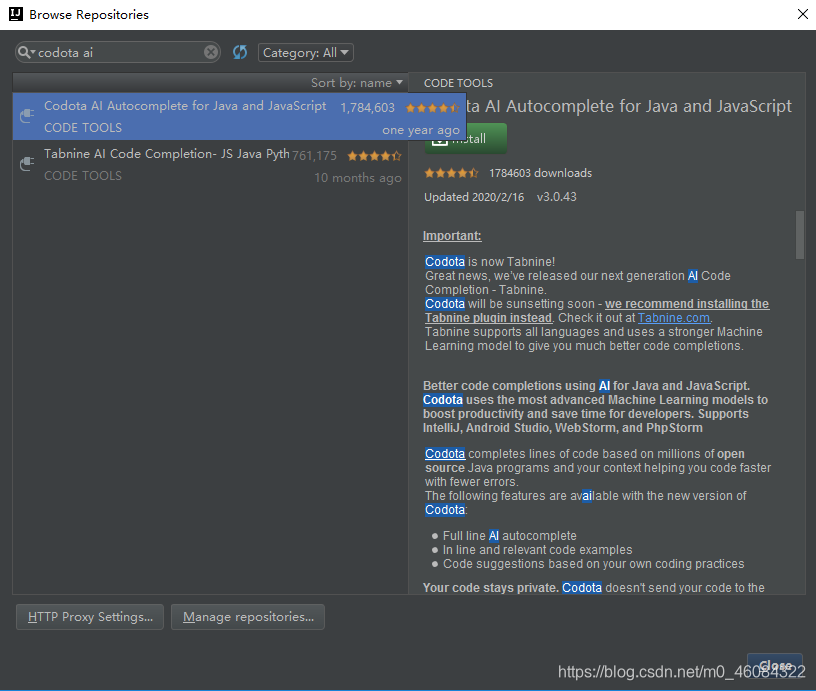Reload the plugin list
This screenshot has height=691, width=816.
[x=240, y=52]
